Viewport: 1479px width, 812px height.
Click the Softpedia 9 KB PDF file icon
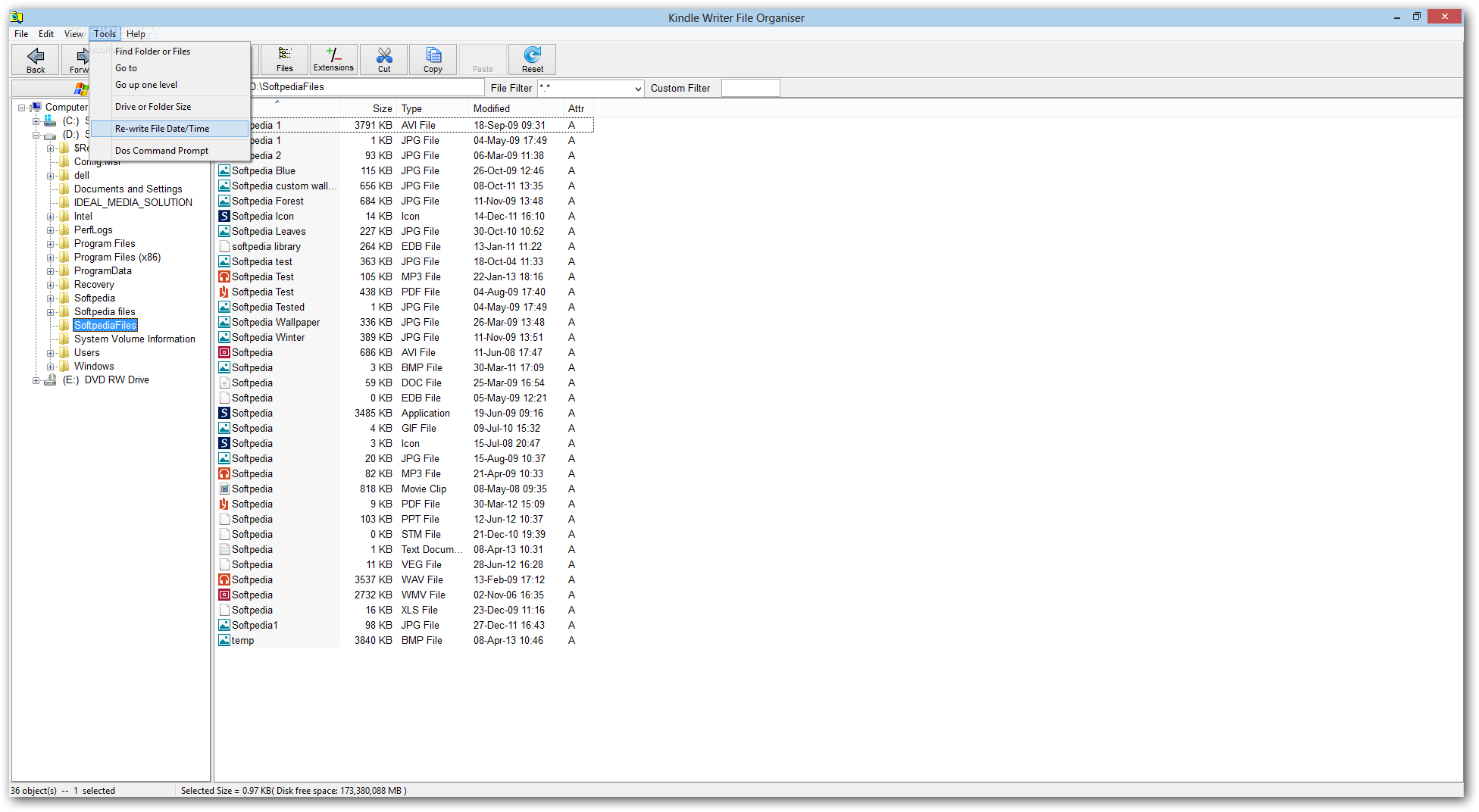[x=224, y=504]
